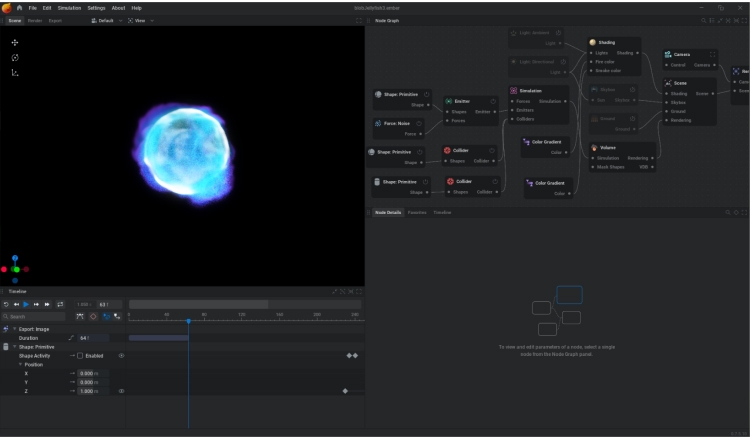Switch to the Timeline tab beside Favorites
The height and width of the screenshot is (439, 750).
click(442, 212)
